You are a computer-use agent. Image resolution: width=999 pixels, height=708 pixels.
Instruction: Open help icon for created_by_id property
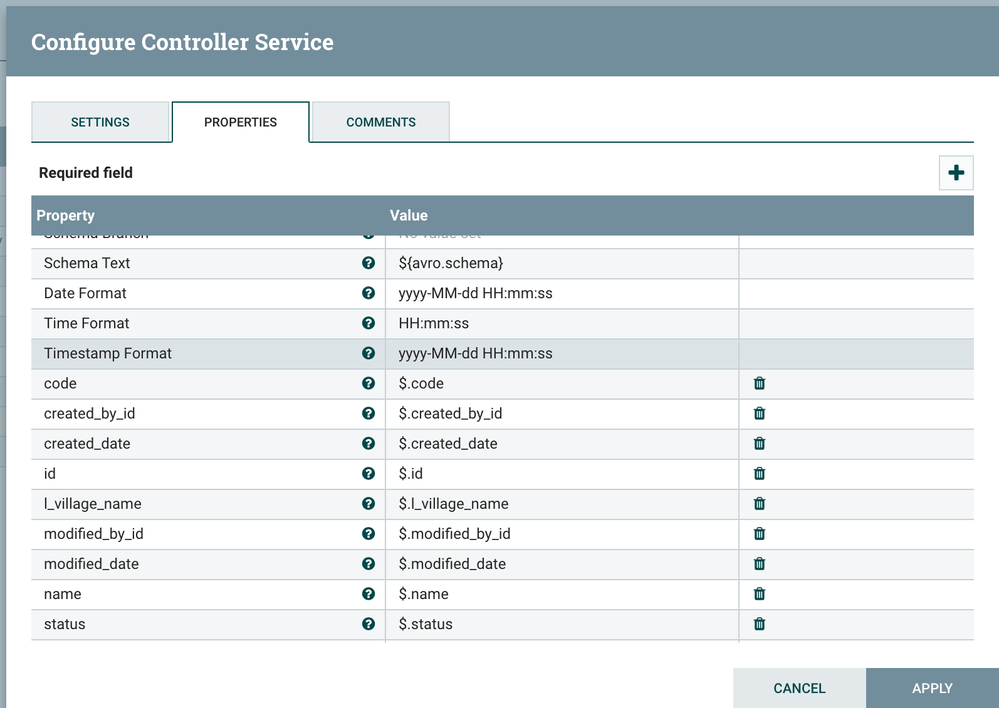click(368, 413)
